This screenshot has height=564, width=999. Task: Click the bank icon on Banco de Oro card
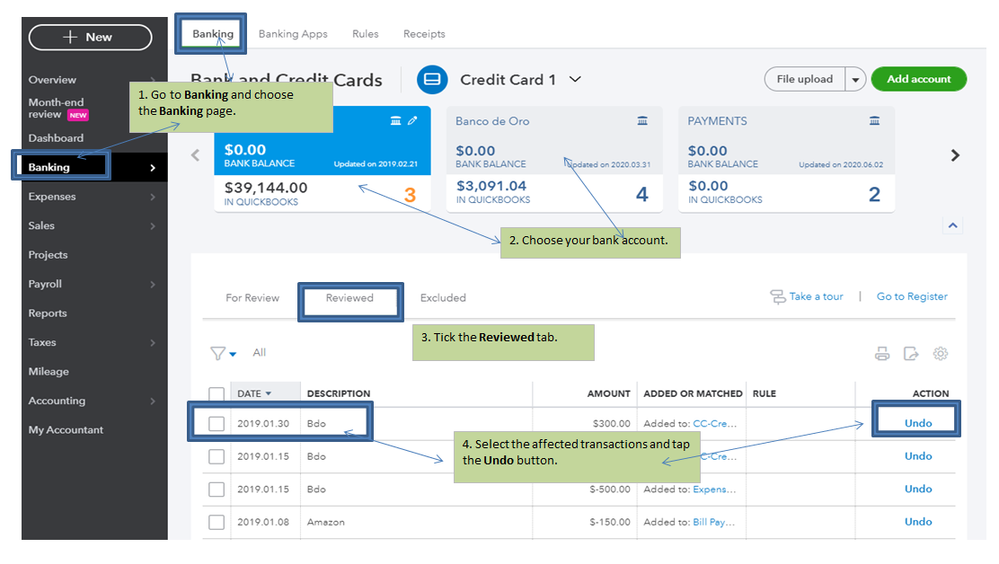pyautogui.click(x=642, y=121)
